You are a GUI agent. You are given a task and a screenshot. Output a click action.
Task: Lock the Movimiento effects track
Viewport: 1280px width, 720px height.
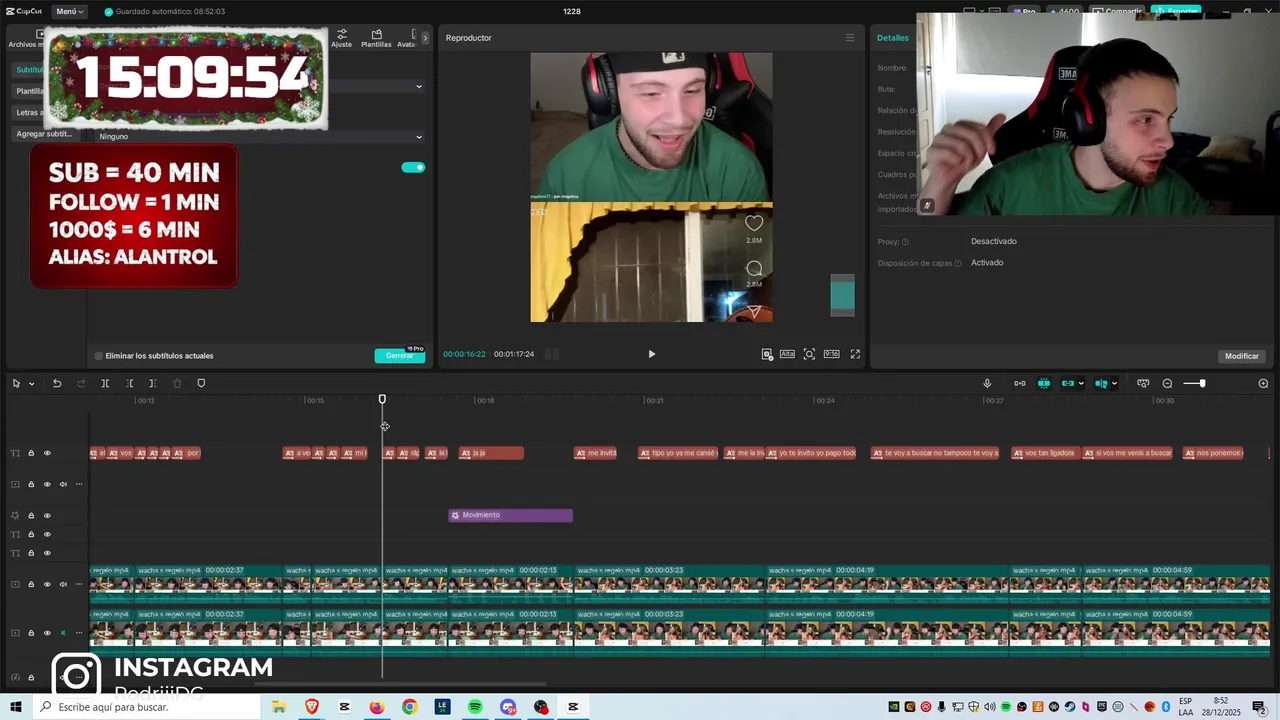point(31,516)
